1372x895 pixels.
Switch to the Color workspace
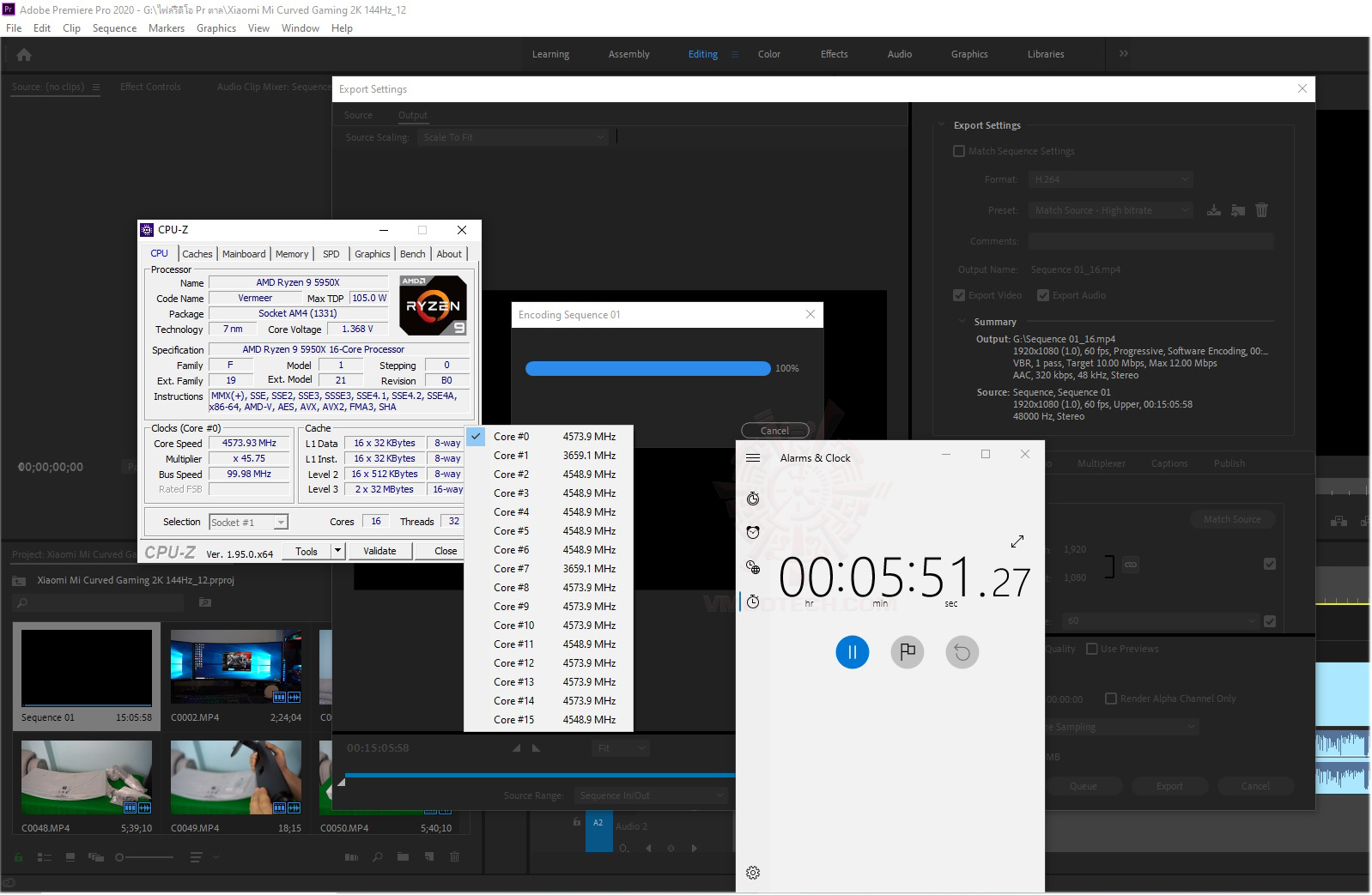(769, 54)
